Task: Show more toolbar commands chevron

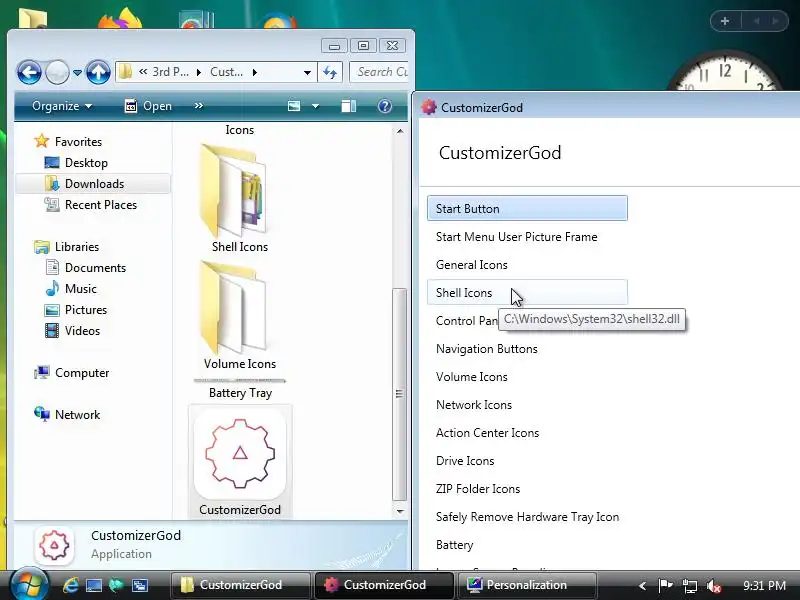Action: (199, 106)
